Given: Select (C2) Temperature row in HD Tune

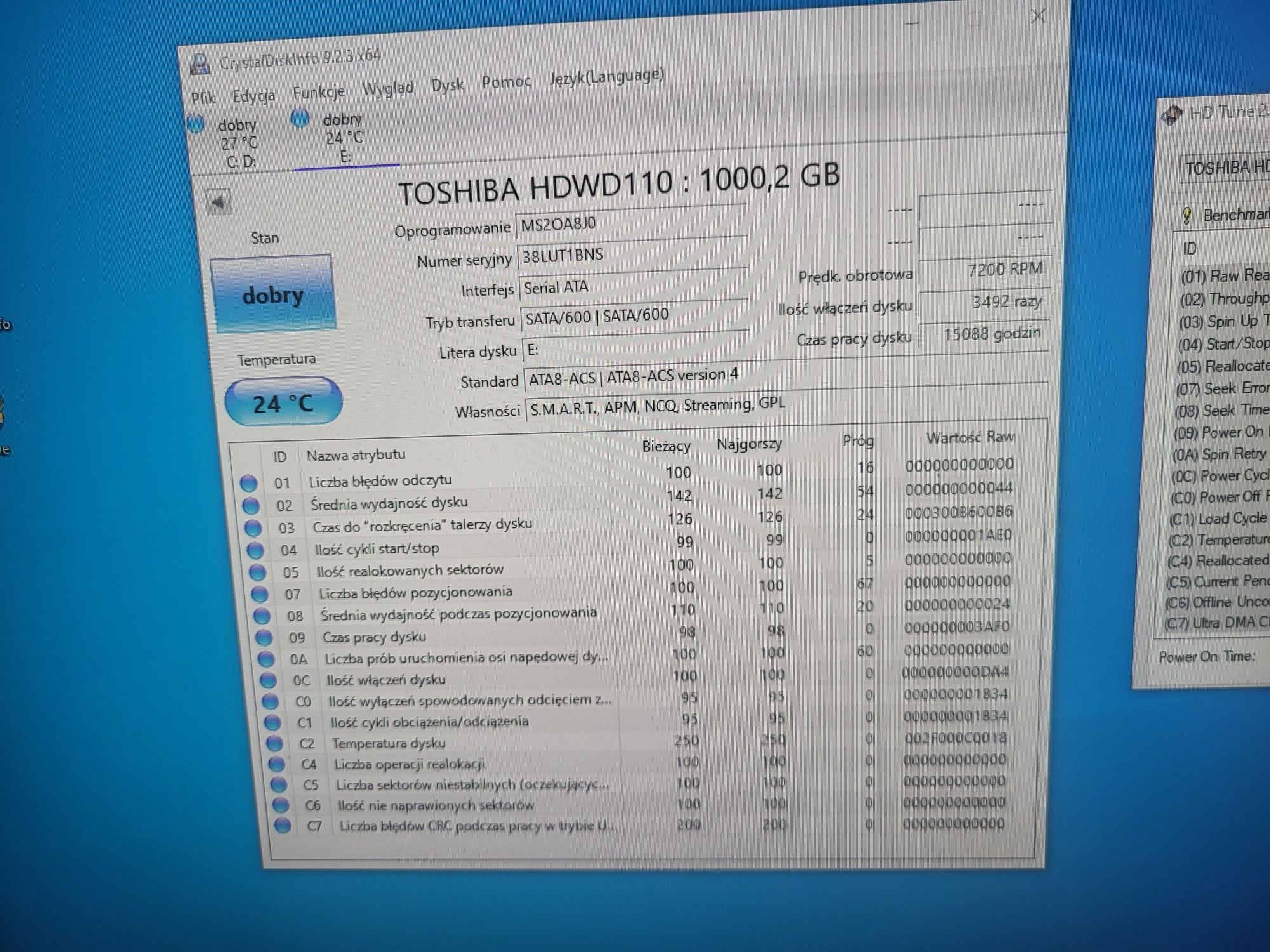Looking at the screenshot, I should point(1219,539).
